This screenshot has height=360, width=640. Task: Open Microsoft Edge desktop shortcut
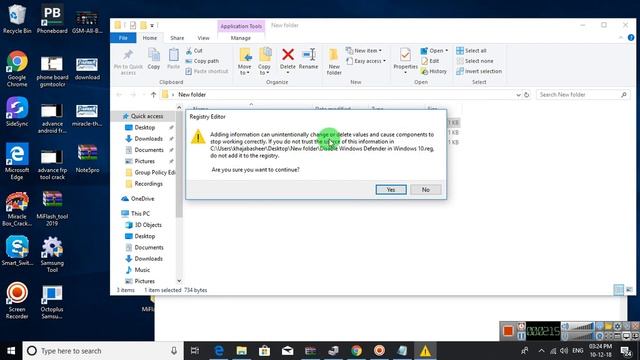[x=17, y=161]
